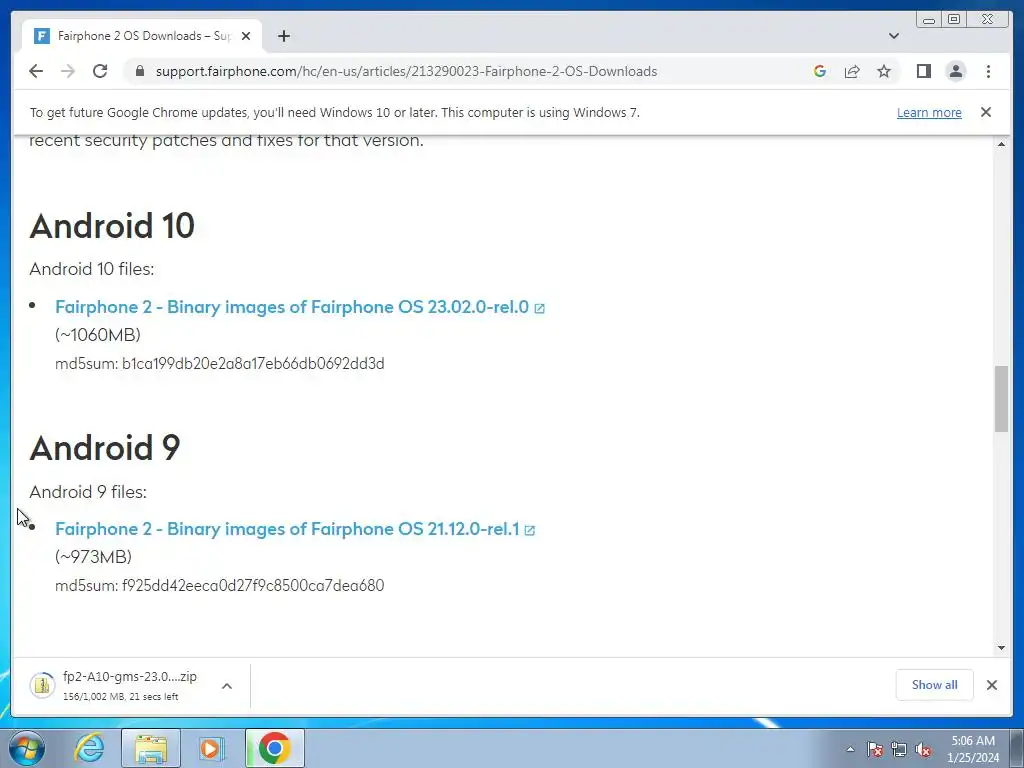The height and width of the screenshot is (768, 1024).
Task: Click the forward navigation arrow
Action: point(68,71)
